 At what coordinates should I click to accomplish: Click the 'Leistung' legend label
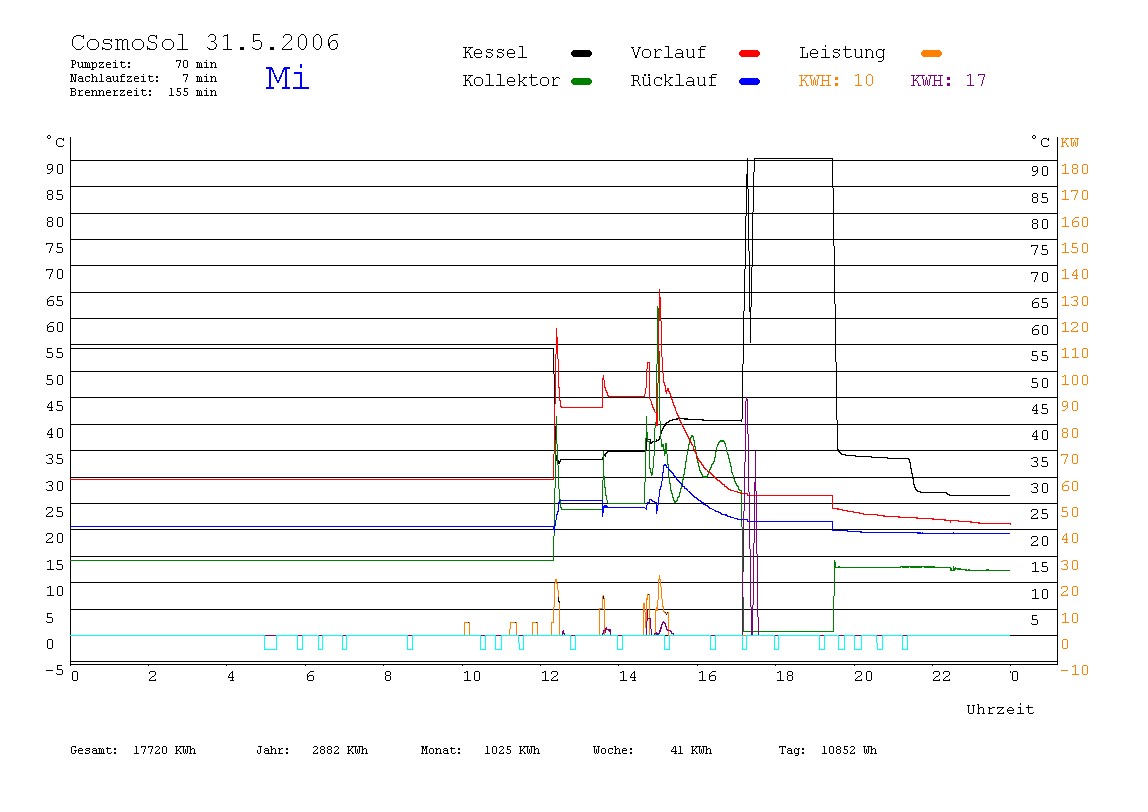842,53
